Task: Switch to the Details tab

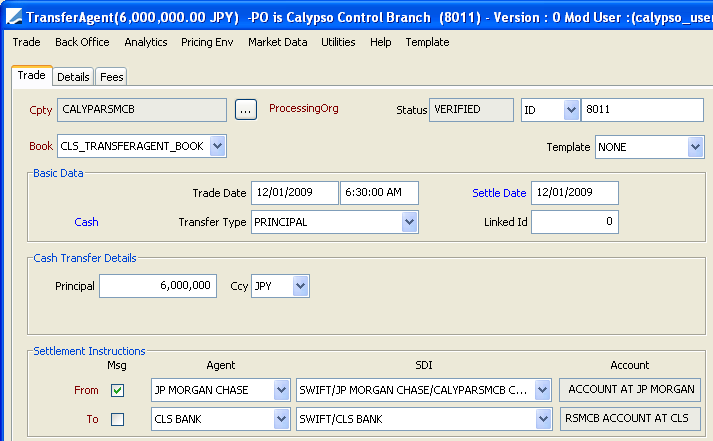Action: click(73, 77)
